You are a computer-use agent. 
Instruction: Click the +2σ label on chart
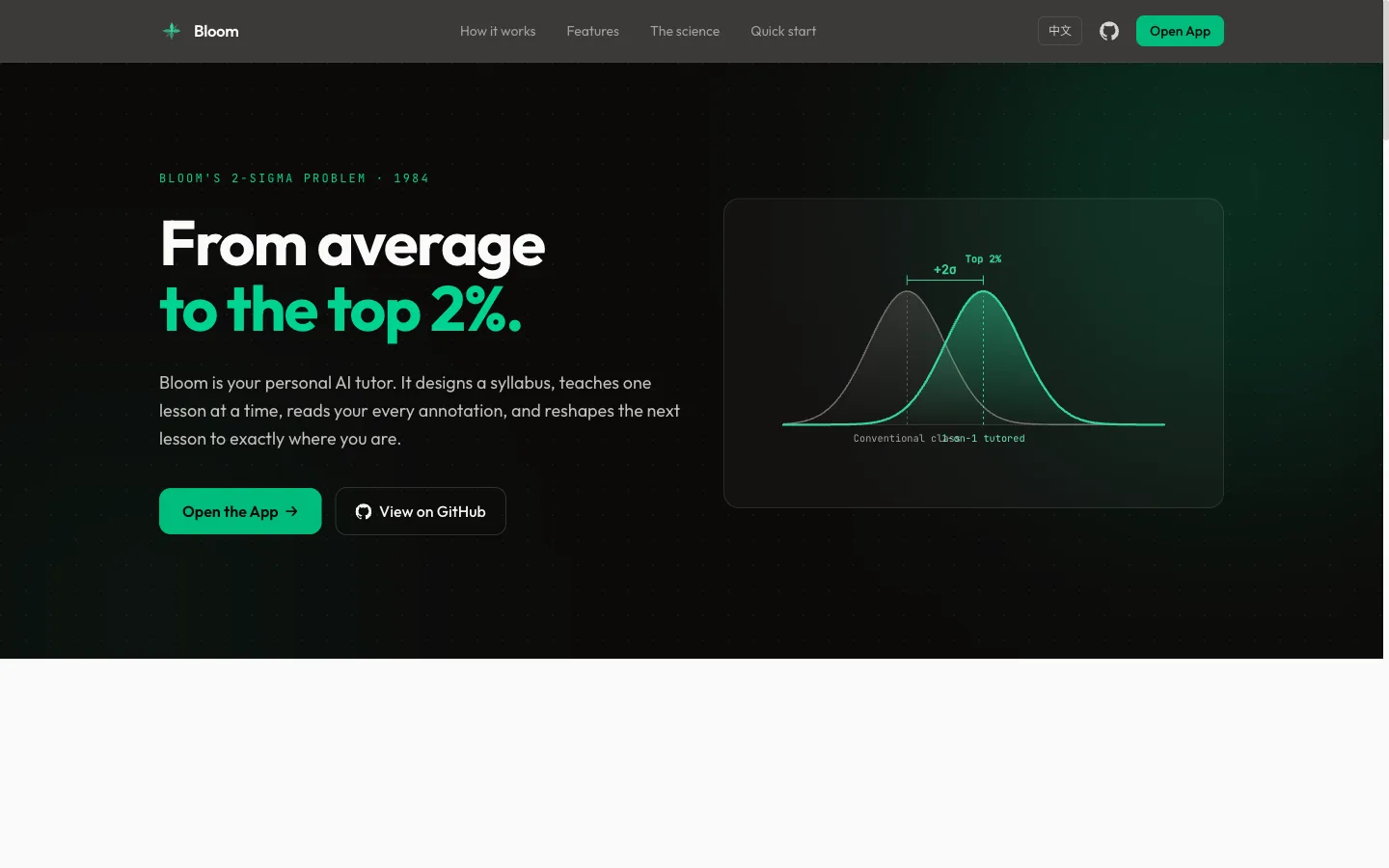click(x=944, y=270)
